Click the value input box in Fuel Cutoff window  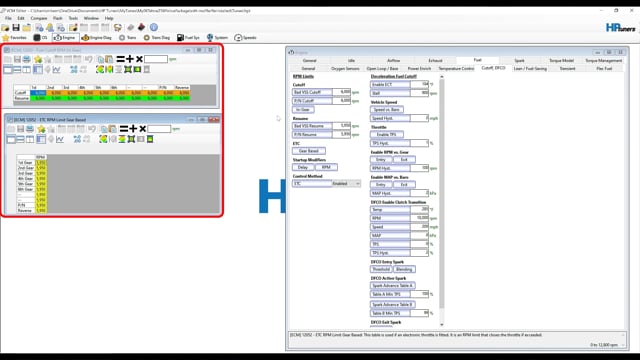[156, 59]
